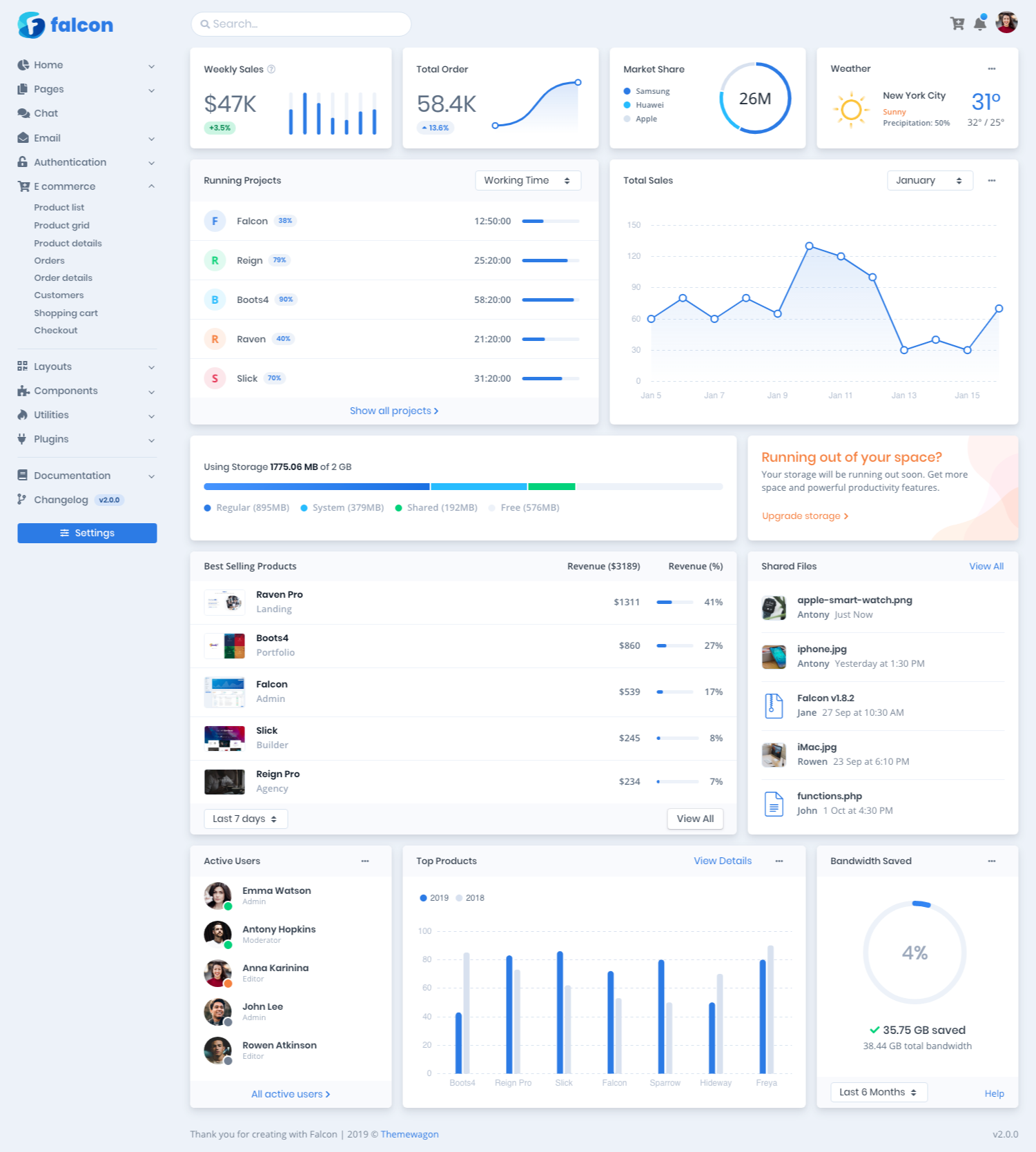The image size is (1036, 1152).
Task: Click the Search input field
Action: click(301, 24)
